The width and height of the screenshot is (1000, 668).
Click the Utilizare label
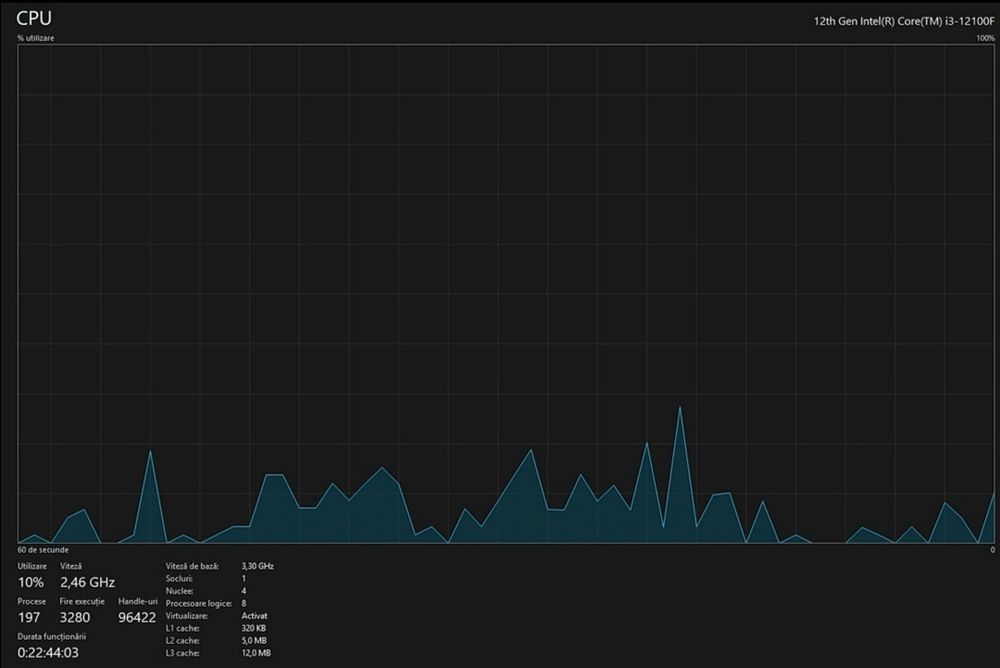(32, 567)
